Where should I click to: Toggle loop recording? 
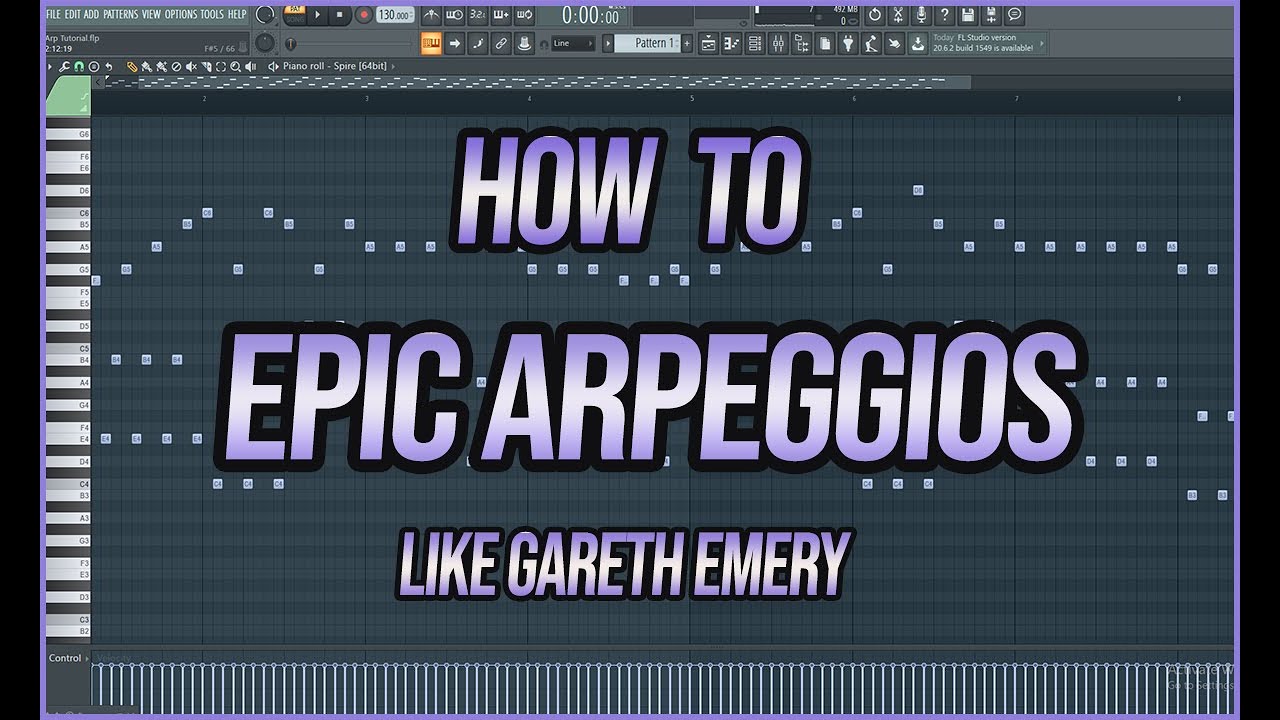524,14
